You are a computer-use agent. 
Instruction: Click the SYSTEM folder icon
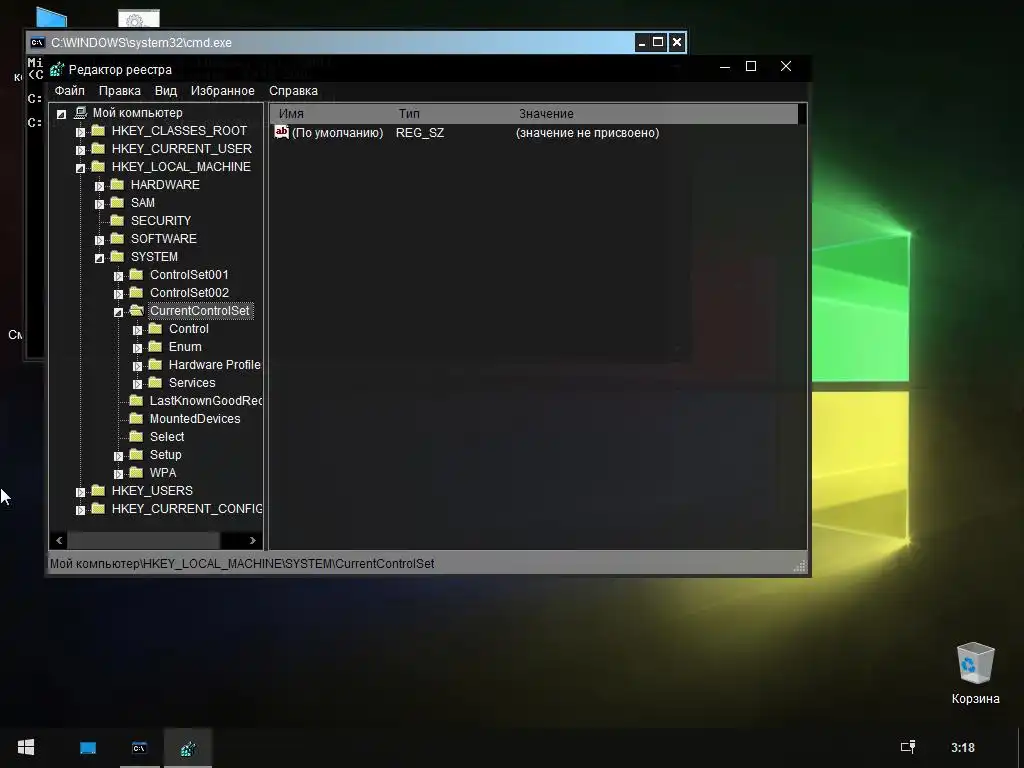point(117,256)
